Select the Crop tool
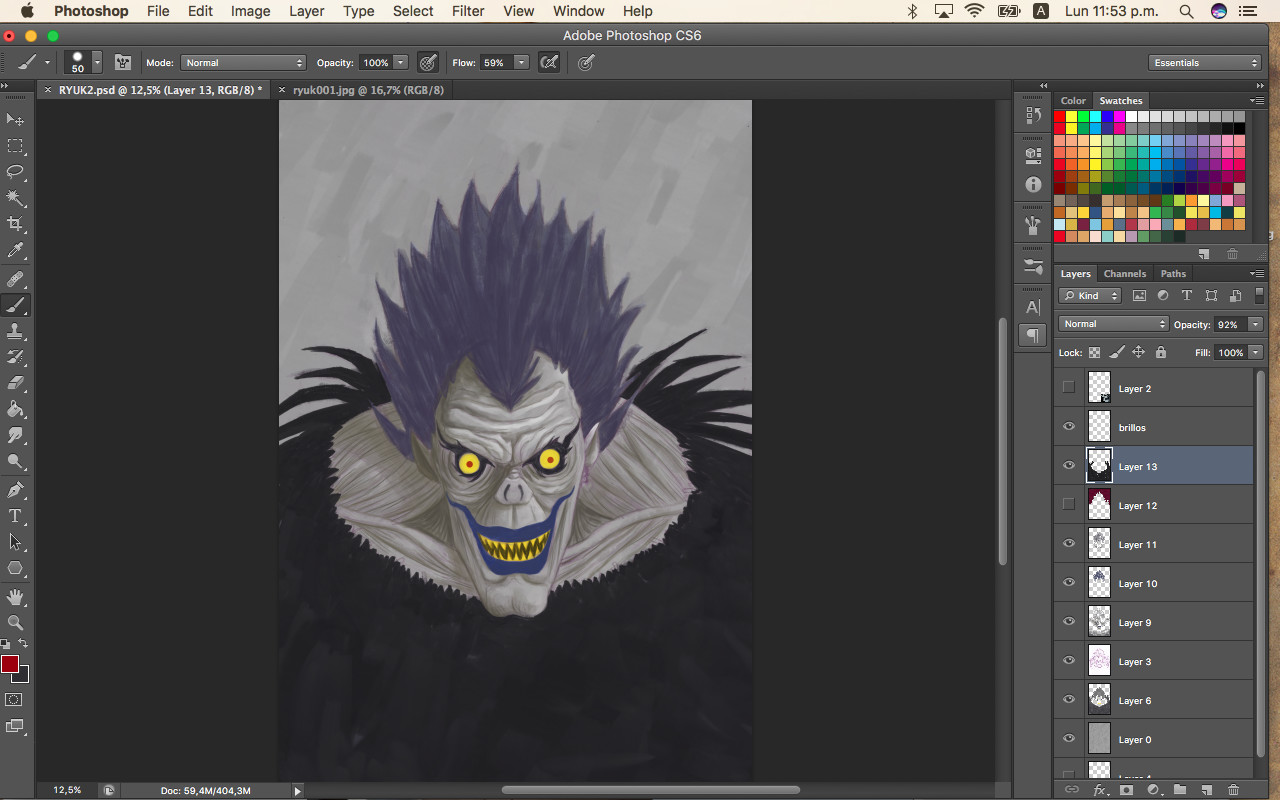This screenshot has height=800, width=1280. pos(15,224)
